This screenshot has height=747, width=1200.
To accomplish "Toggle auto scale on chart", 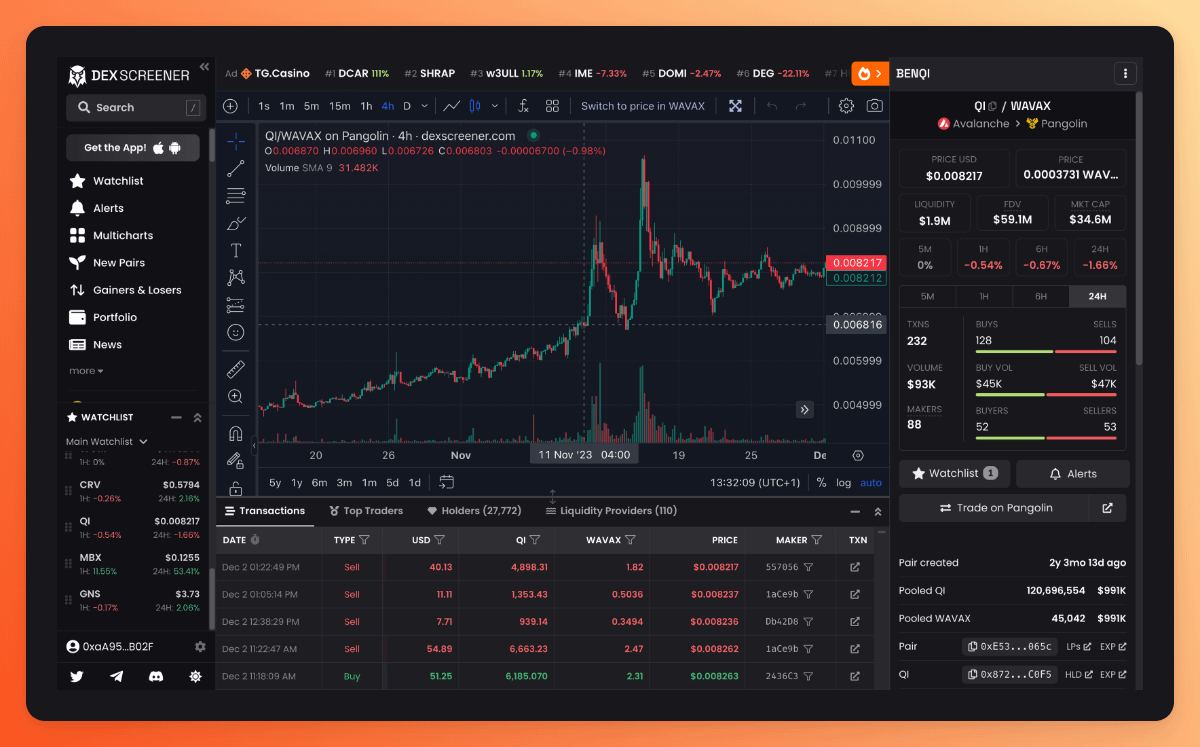I will [871, 483].
